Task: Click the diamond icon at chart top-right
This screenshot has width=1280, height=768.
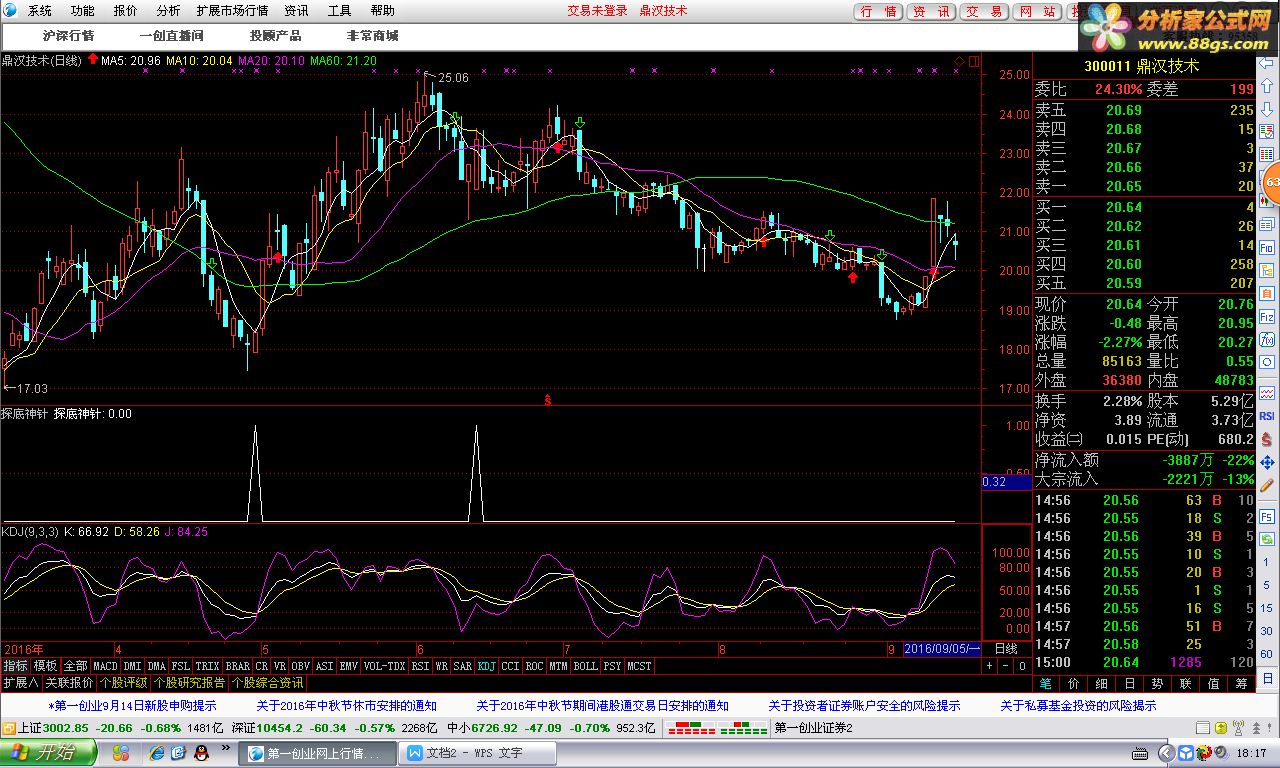Action: coord(959,62)
